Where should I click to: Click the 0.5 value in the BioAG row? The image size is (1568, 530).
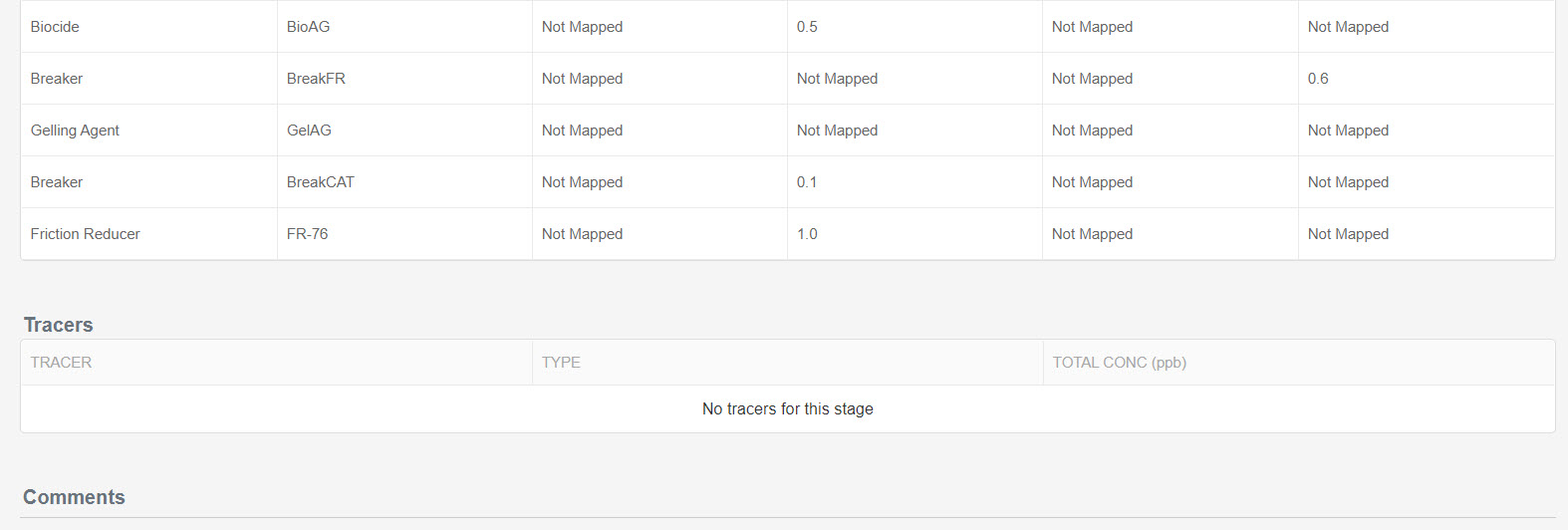click(807, 27)
